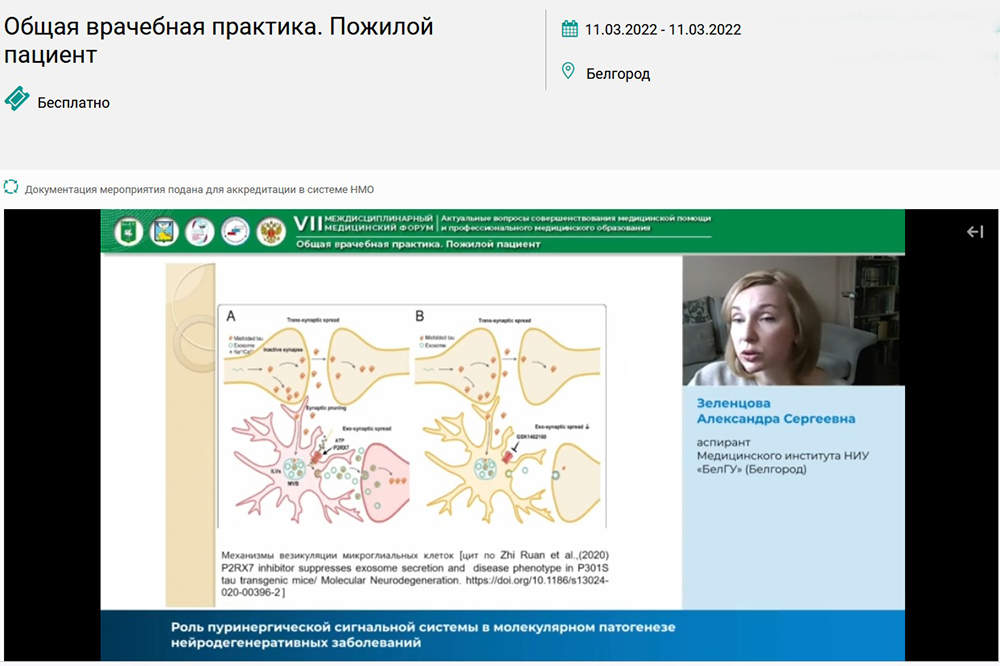Click the НМО accreditation documentation notice
This screenshot has height=666, width=1000.
coord(199,188)
